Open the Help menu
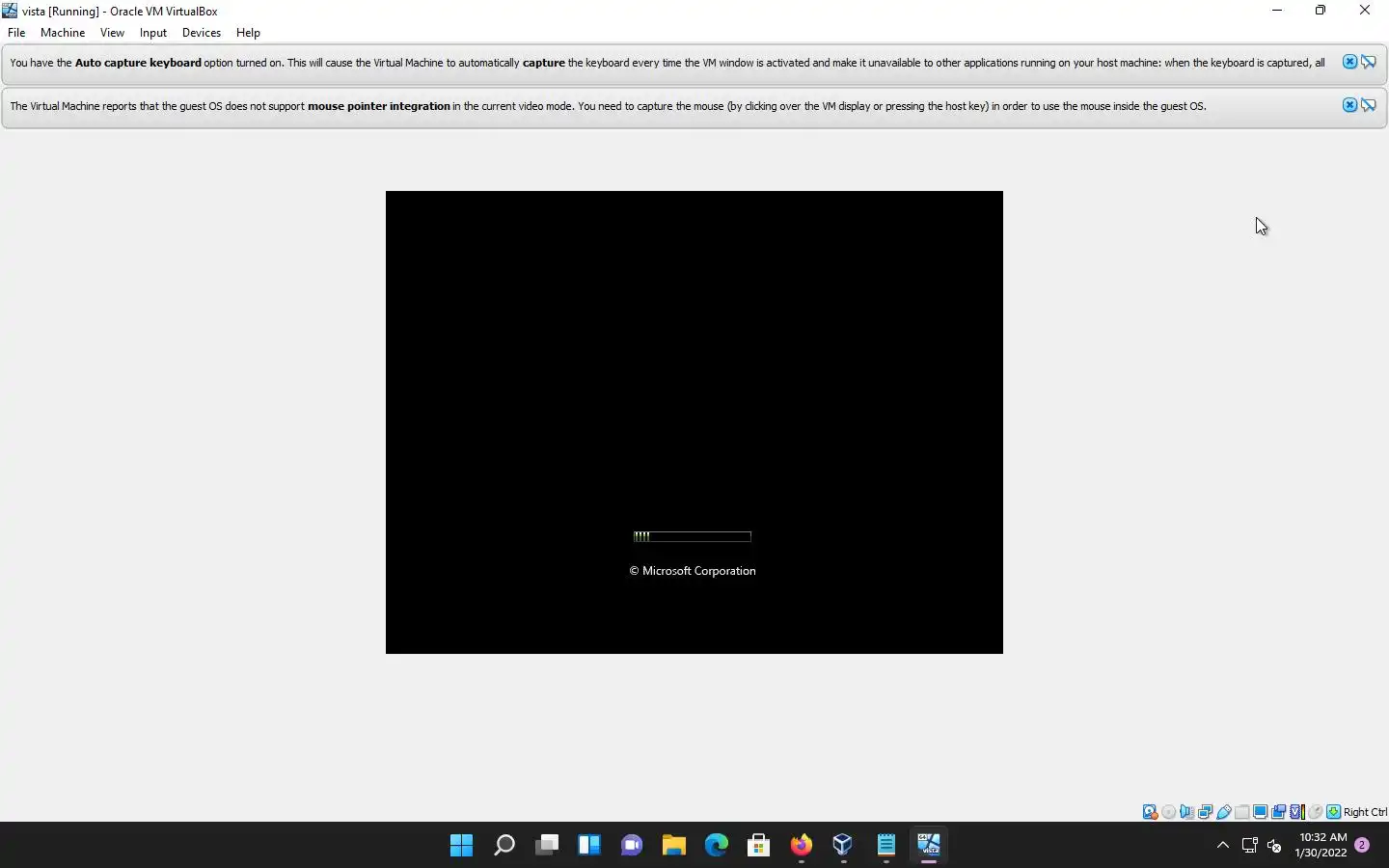This screenshot has width=1389, height=868. (x=248, y=33)
